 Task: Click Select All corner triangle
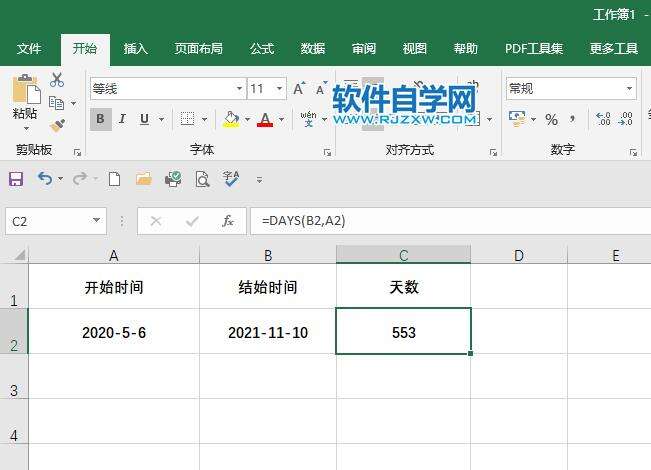click(19, 254)
